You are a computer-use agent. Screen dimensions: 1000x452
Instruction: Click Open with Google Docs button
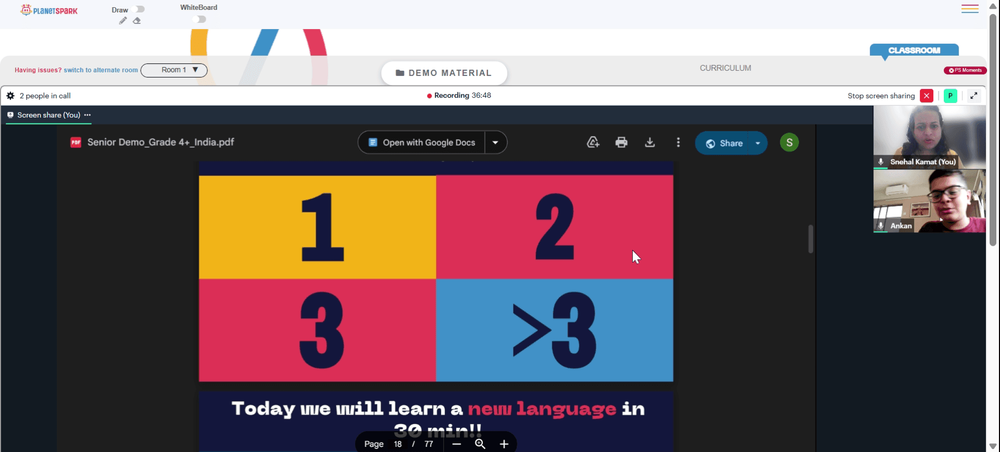click(x=422, y=143)
